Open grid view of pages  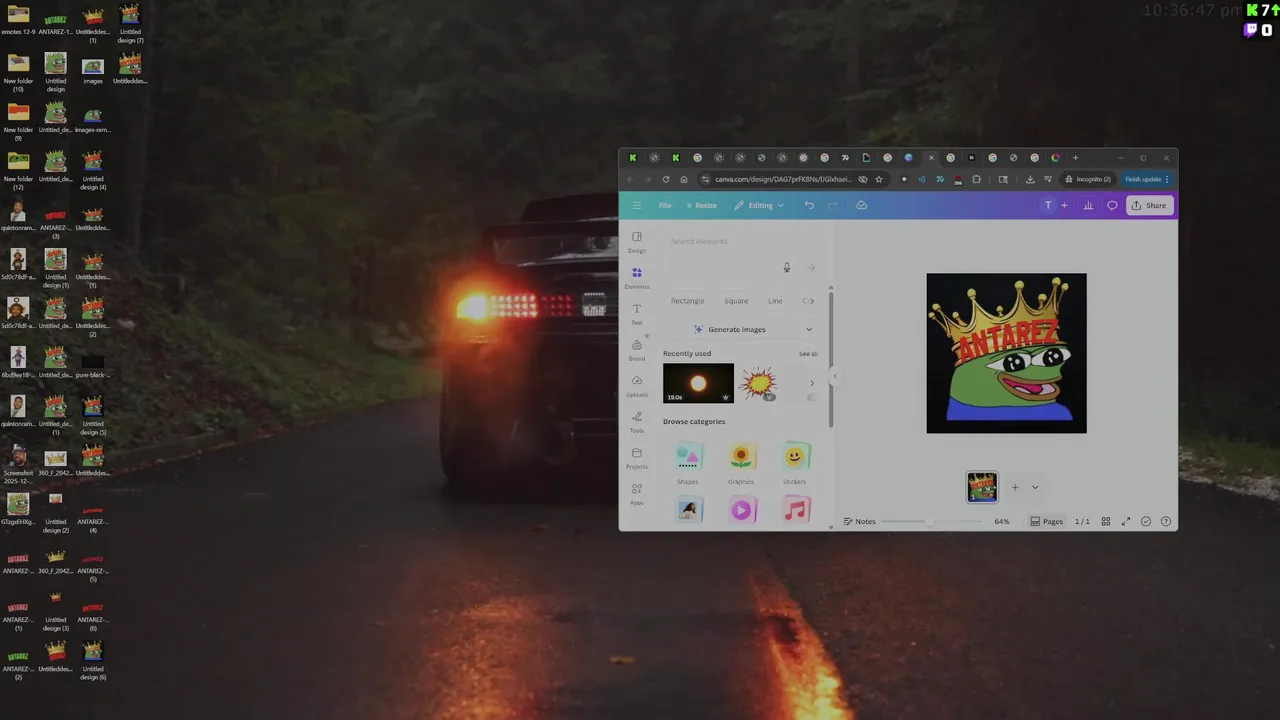coord(1106,521)
